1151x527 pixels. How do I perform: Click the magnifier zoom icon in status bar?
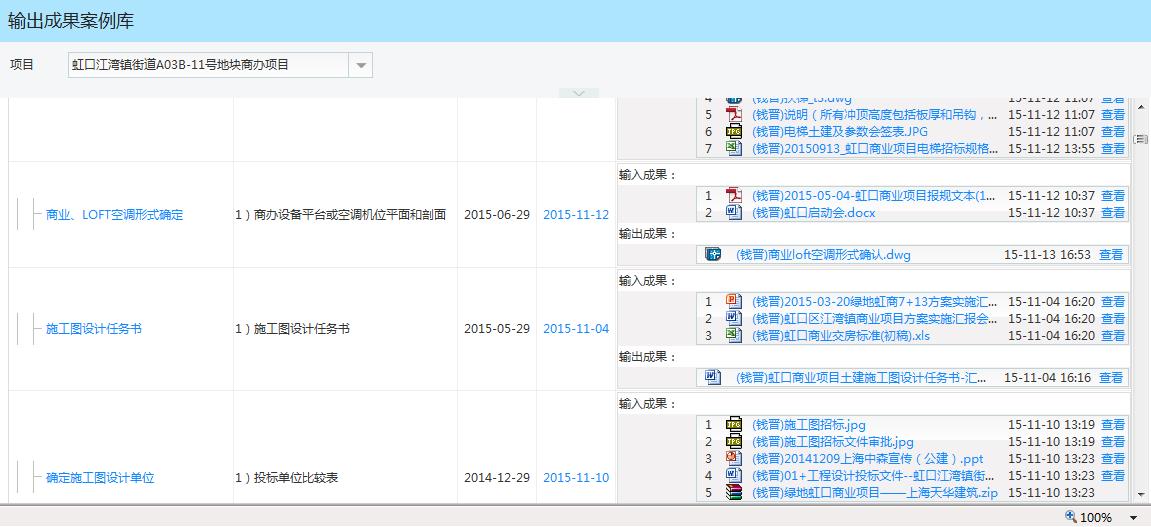coord(1071,517)
